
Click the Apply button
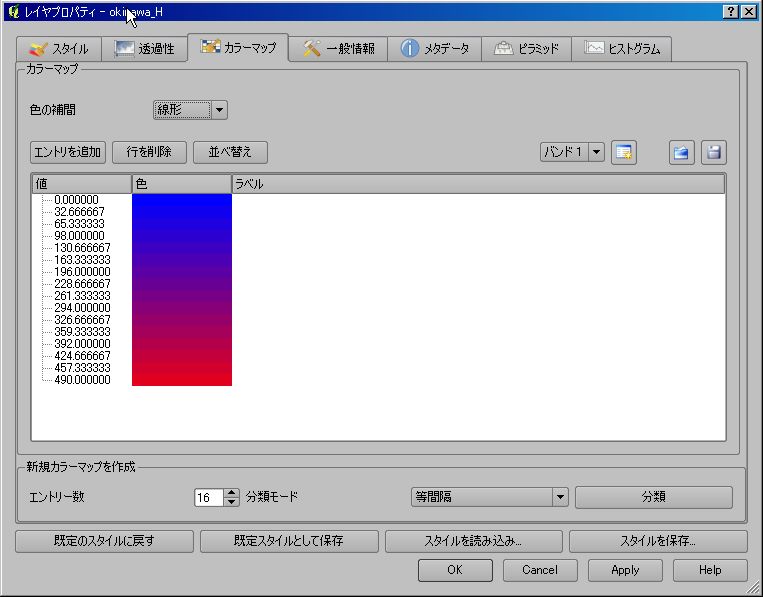[625, 570]
